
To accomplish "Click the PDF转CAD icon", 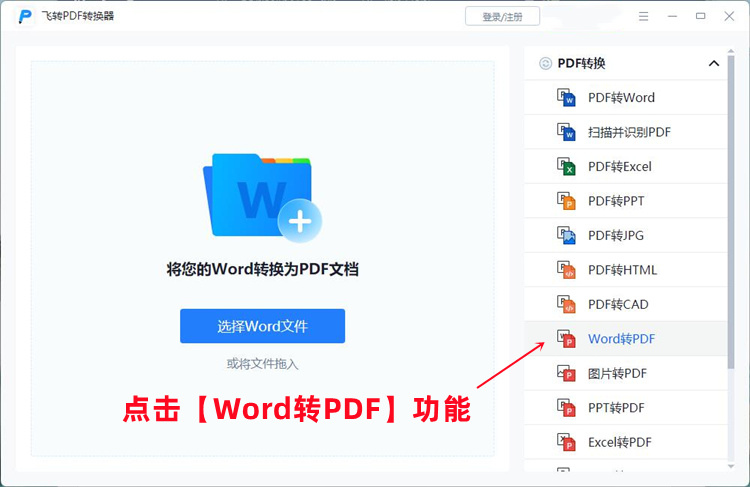I will 567,304.
